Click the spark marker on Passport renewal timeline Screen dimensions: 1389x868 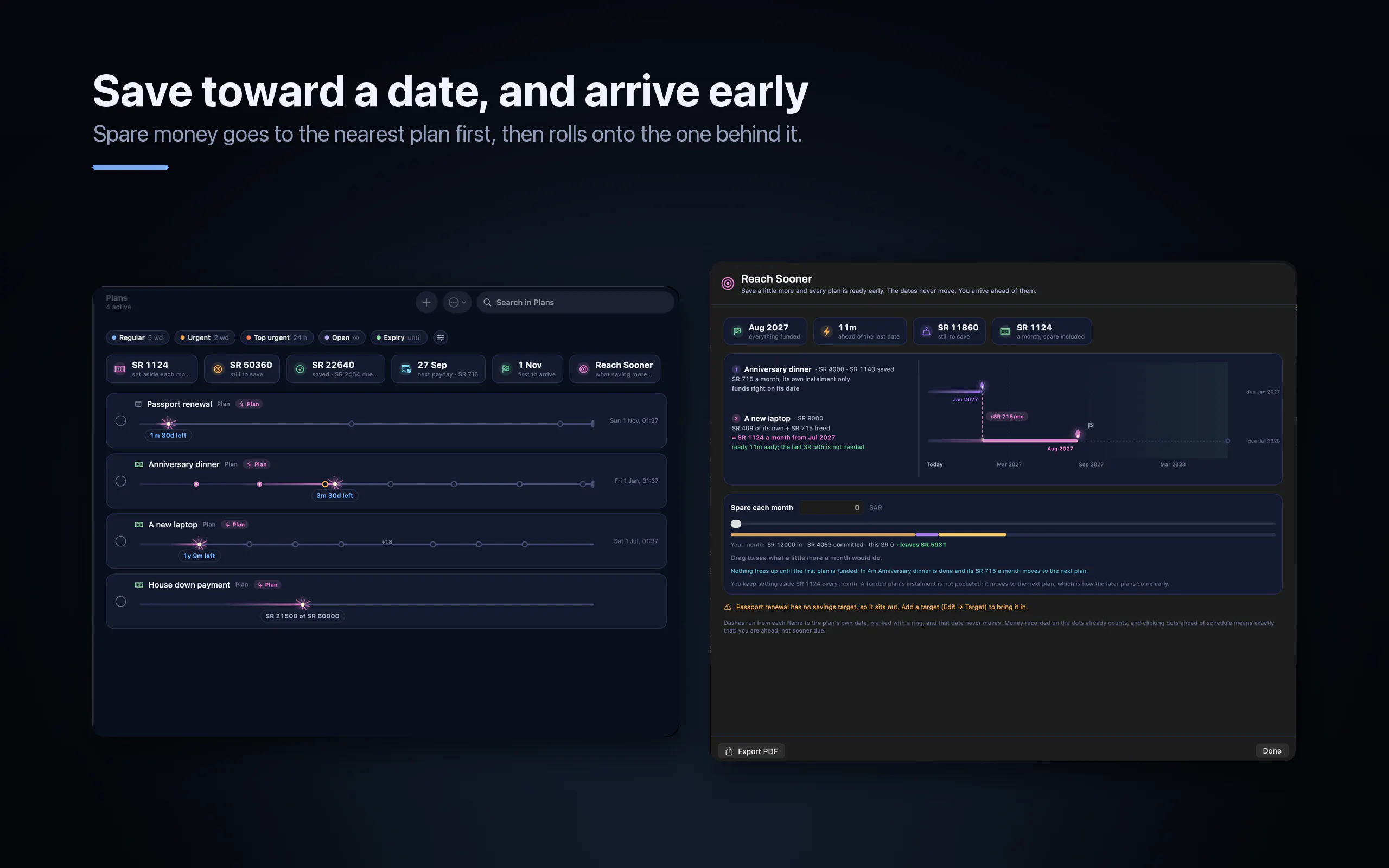[168, 424]
